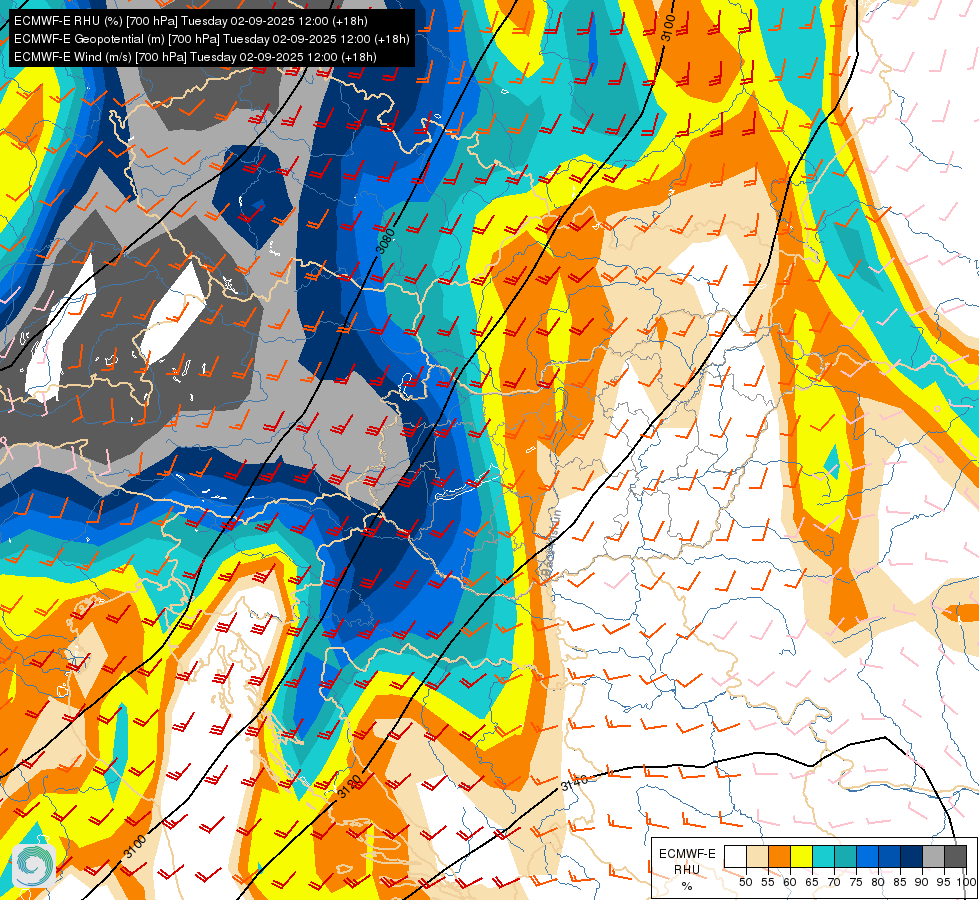Select the teal 70–75 legend swatch

(x=845, y=856)
